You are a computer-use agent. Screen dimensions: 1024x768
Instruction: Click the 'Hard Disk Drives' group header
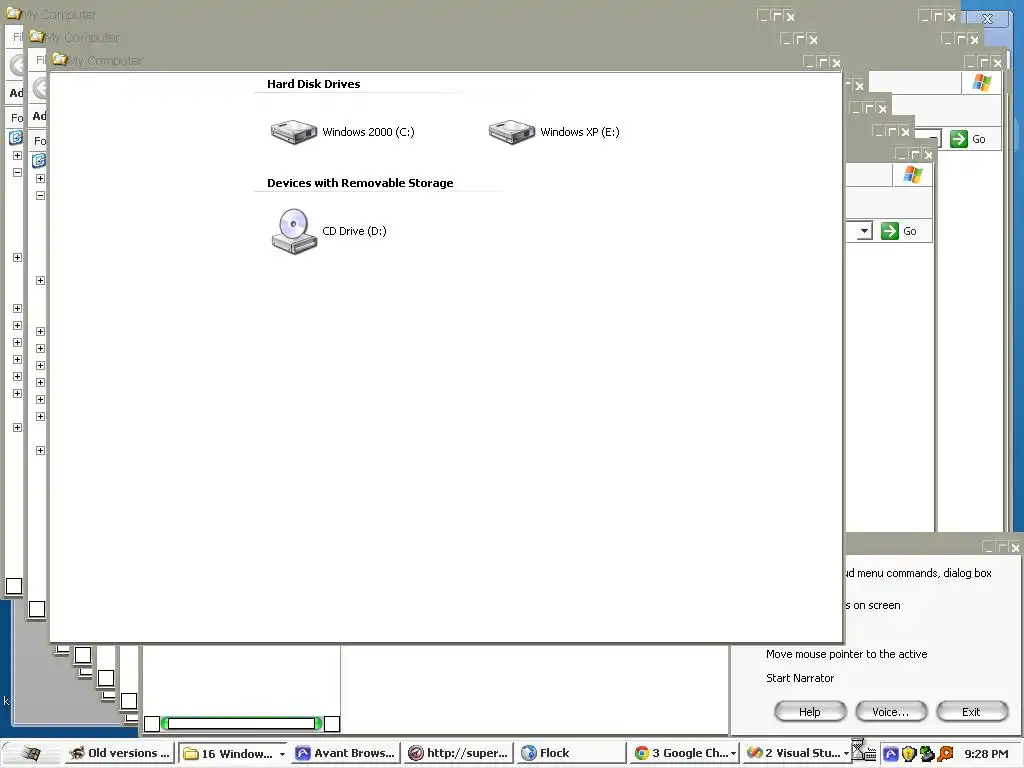(313, 84)
